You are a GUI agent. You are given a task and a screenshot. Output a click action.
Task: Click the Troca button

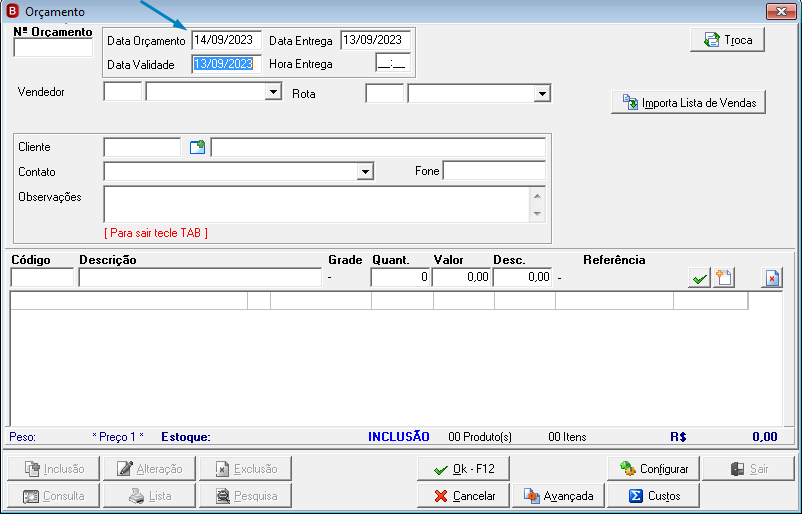(x=727, y=40)
